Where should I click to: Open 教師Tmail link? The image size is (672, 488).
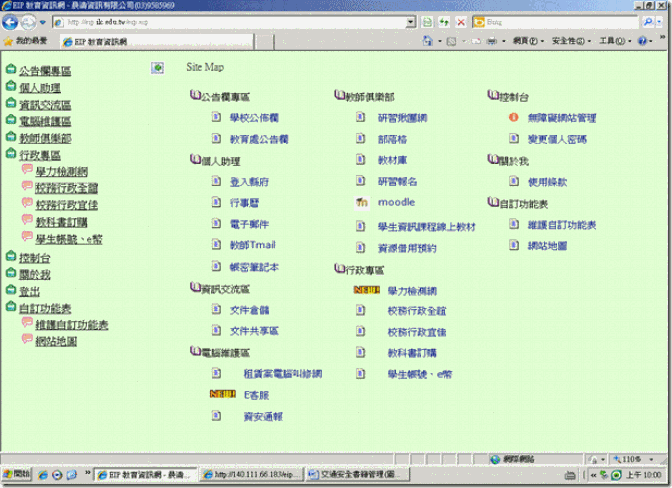pos(252,245)
